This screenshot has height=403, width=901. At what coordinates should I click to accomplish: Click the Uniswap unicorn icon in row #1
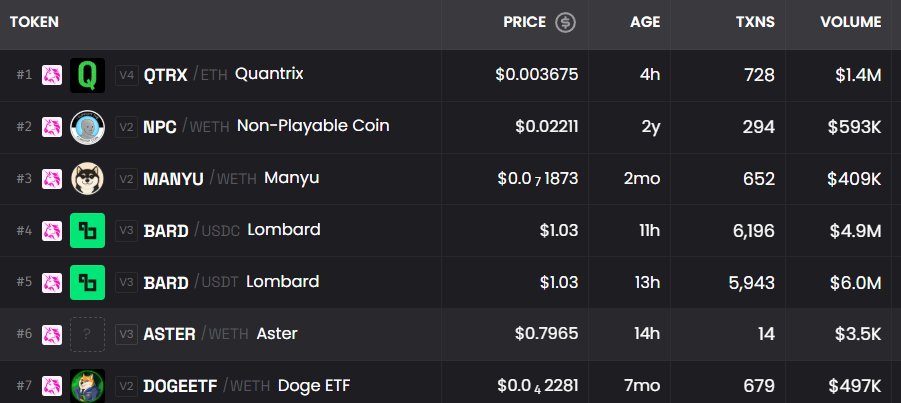pyautogui.click(x=52, y=75)
